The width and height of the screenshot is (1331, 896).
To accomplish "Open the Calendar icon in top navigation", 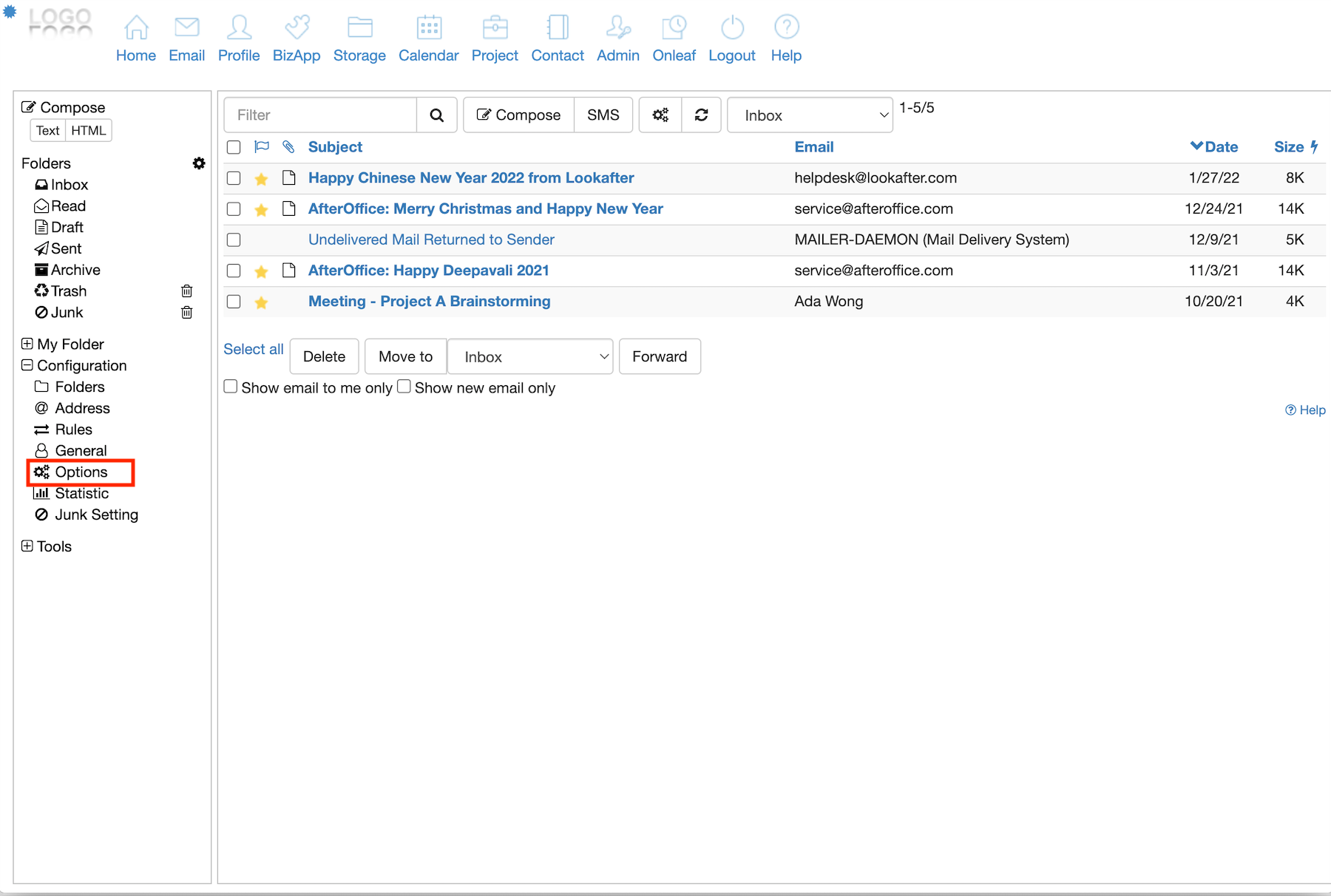I will coord(428,28).
